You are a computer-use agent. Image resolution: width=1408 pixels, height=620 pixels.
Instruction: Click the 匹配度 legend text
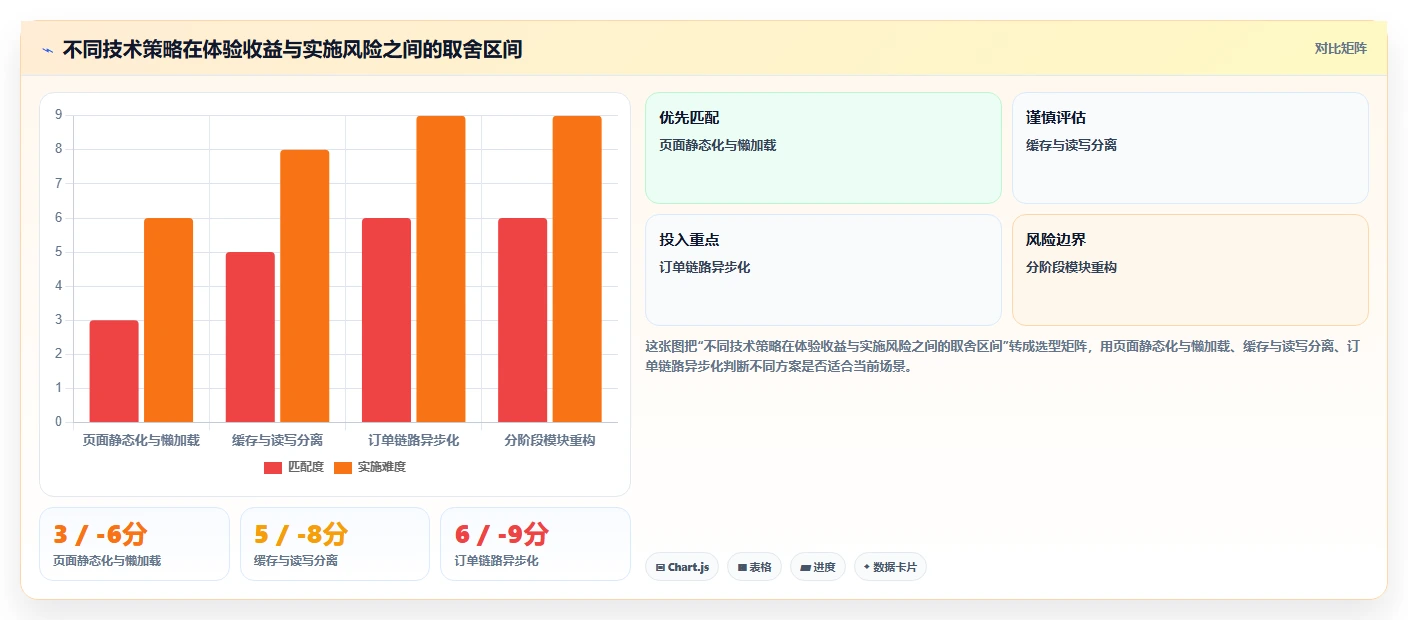306,467
